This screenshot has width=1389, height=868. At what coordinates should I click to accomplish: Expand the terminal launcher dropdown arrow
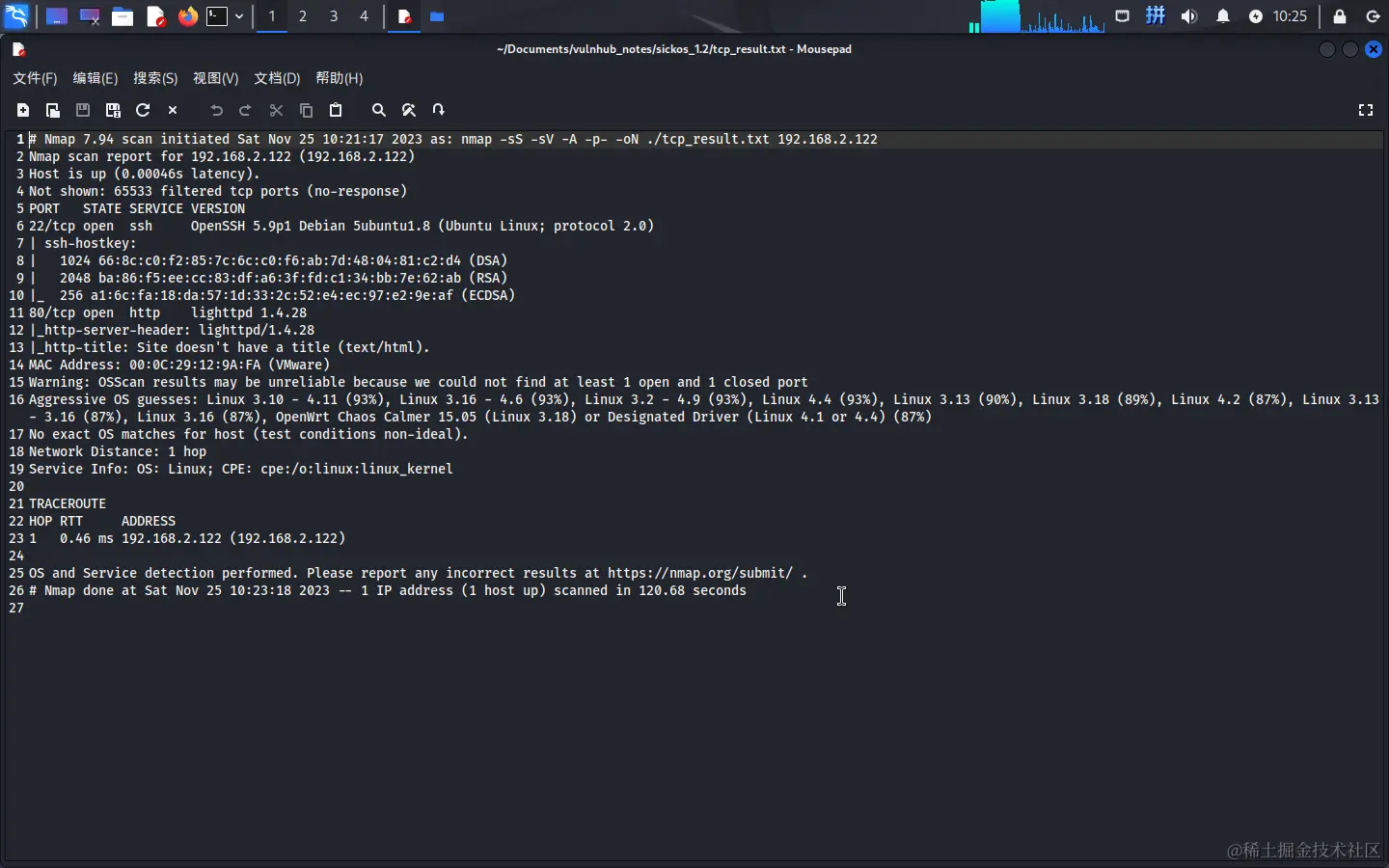coord(239,16)
